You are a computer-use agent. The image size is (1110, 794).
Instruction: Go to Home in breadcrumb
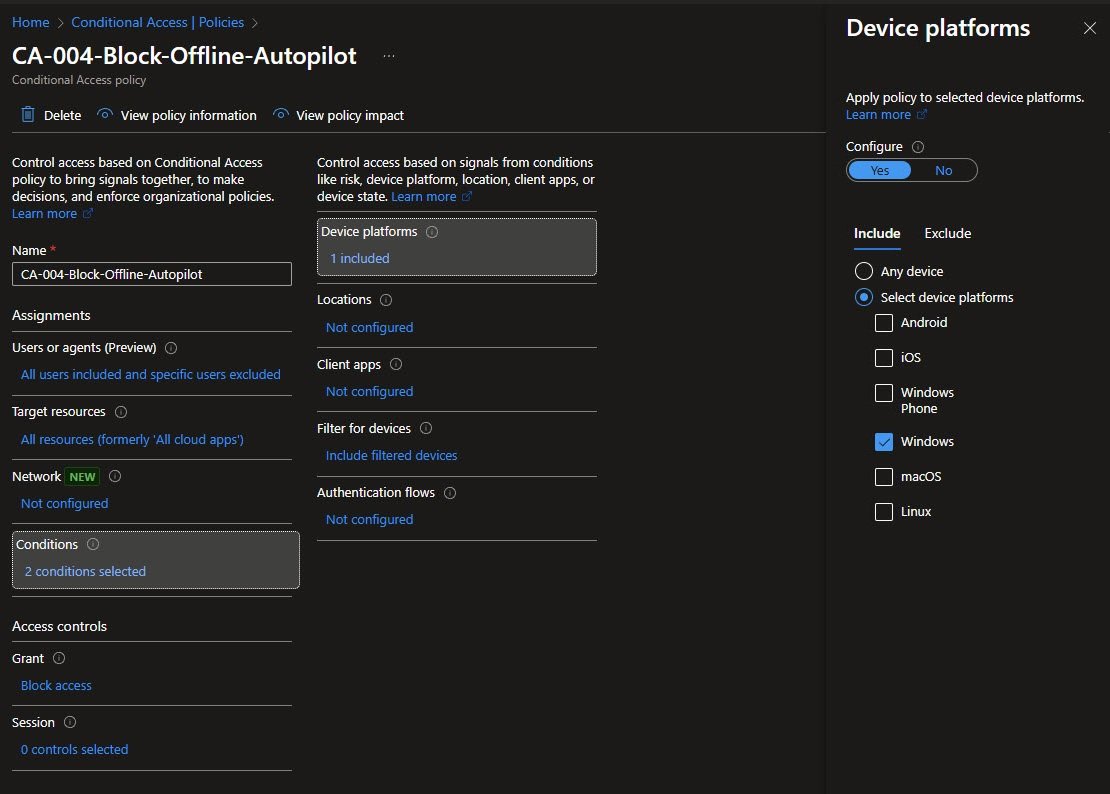[30, 22]
